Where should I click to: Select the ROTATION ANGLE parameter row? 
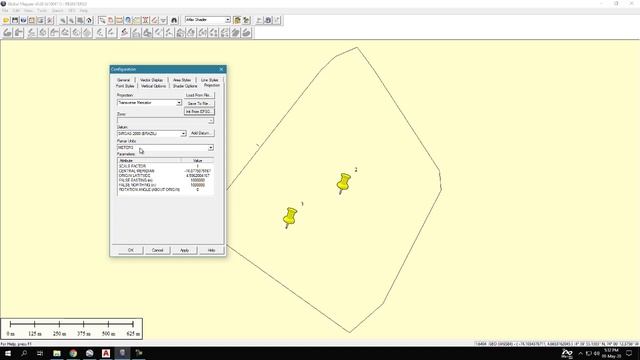click(165, 190)
